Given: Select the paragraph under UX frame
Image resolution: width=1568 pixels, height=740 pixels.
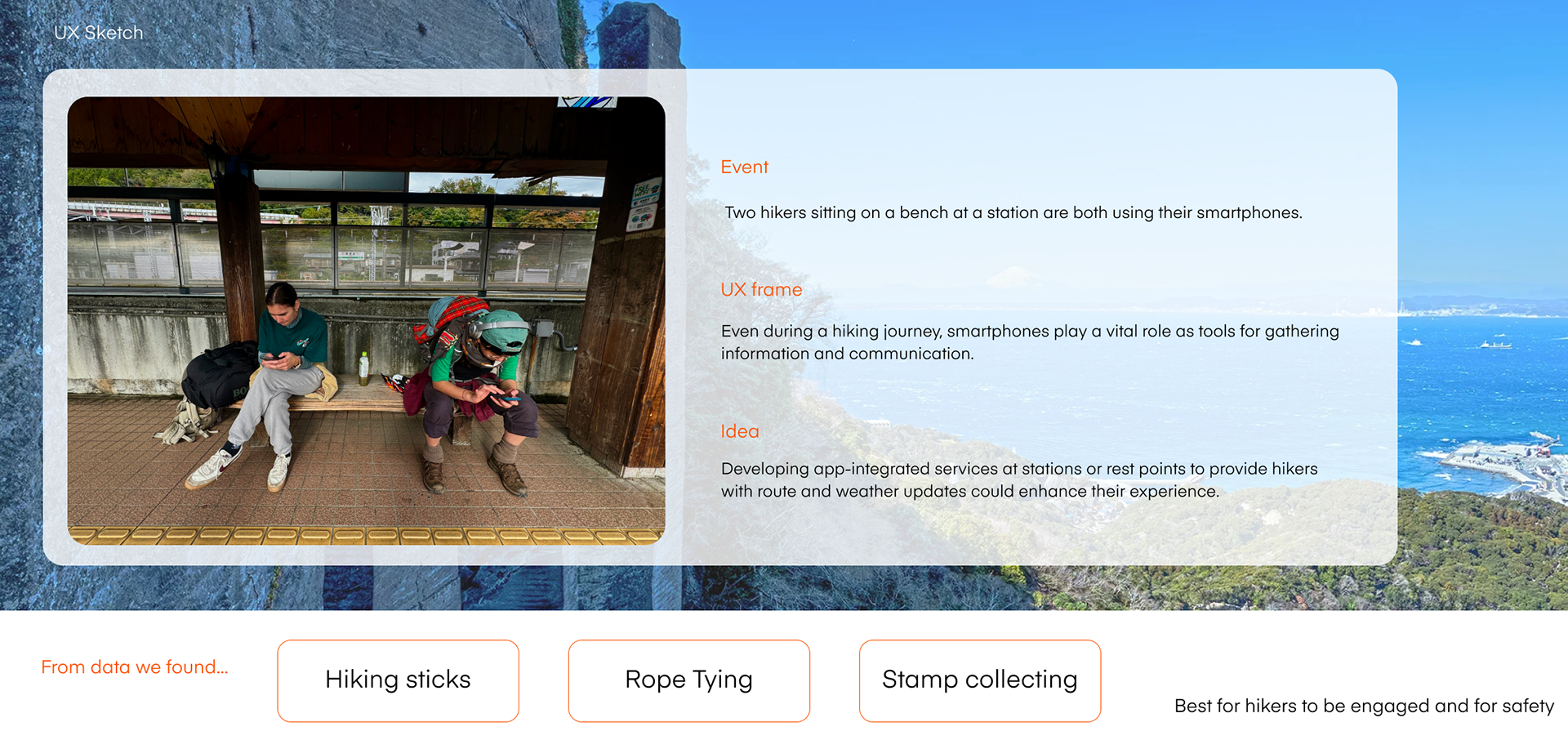Looking at the screenshot, I should [x=1029, y=342].
